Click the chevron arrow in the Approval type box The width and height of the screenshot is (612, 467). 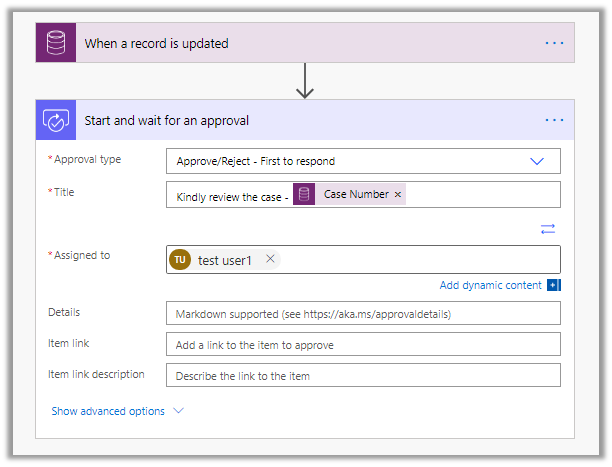[x=537, y=161]
